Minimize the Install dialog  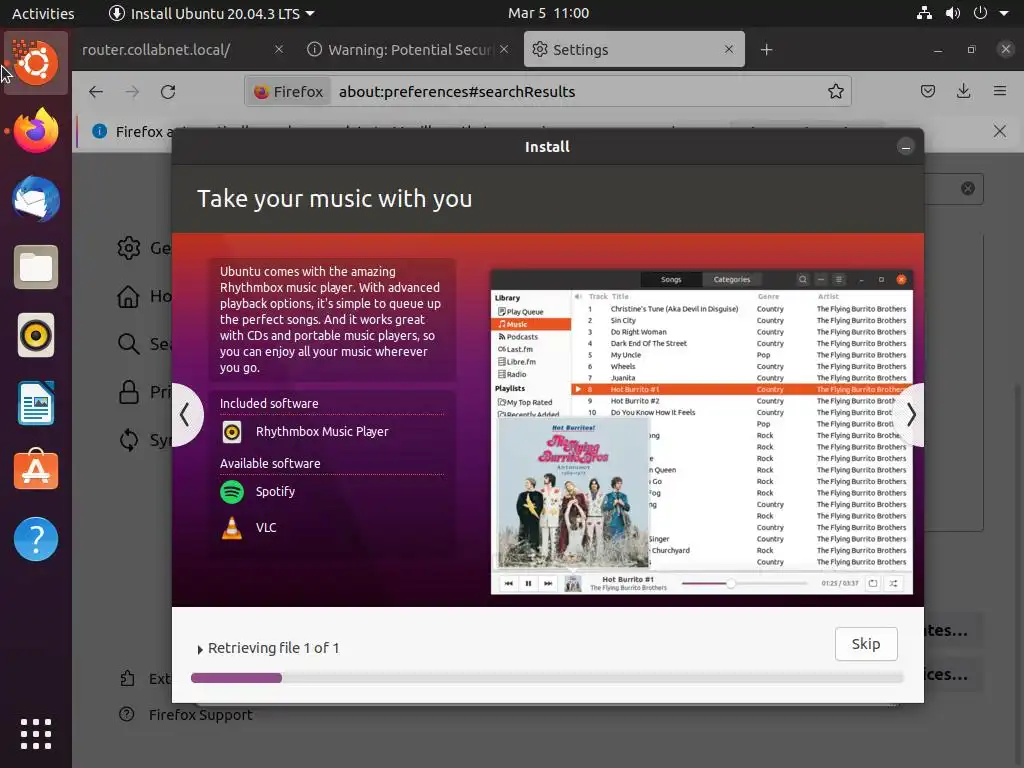(905, 147)
